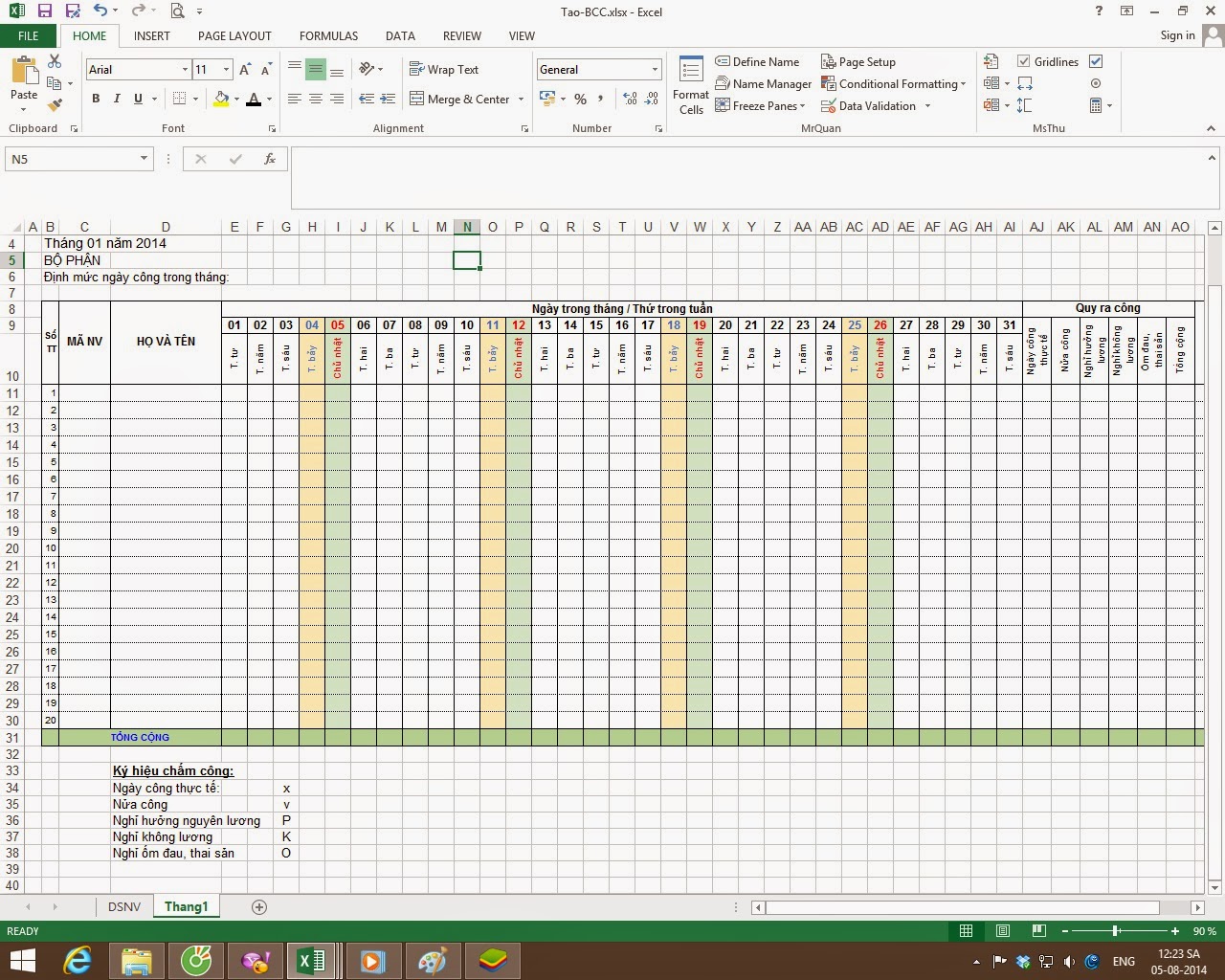Switch to the FORMULAS ribbon tab
This screenshot has height=980, width=1225.
pyautogui.click(x=328, y=35)
